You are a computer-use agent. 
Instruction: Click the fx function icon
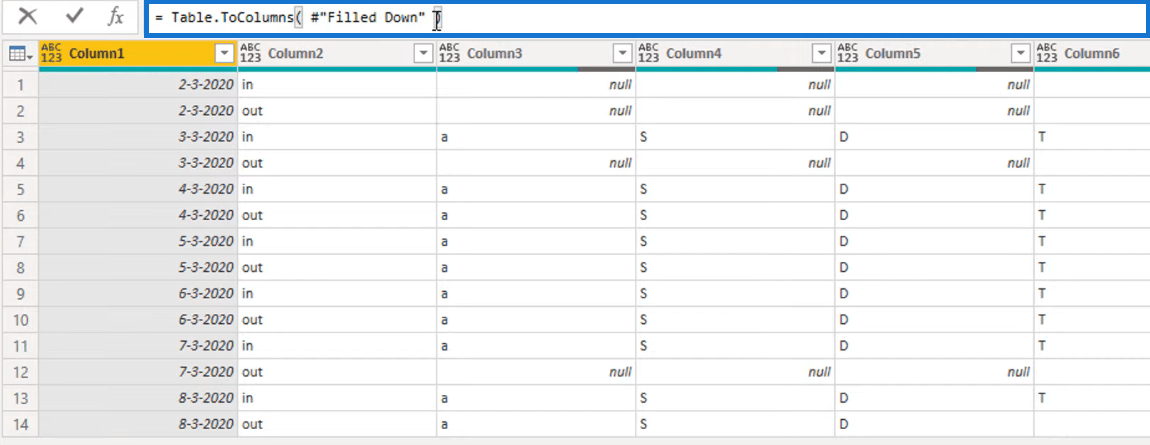(116, 16)
